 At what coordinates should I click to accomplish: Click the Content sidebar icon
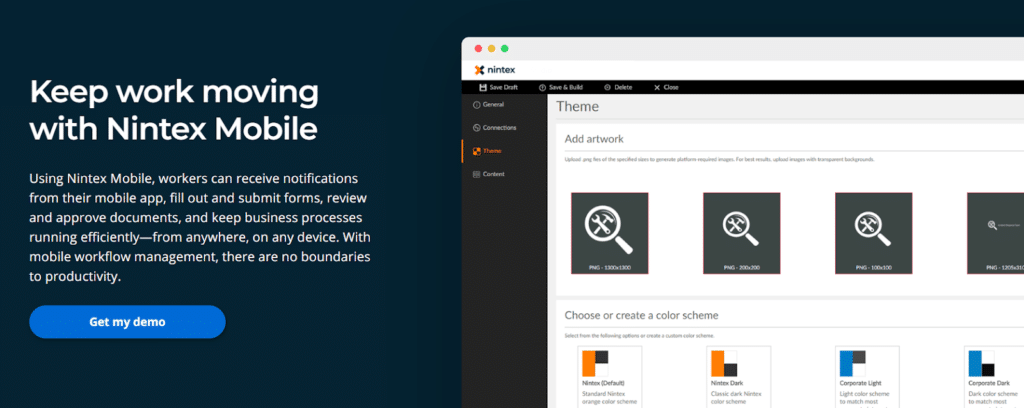477,174
